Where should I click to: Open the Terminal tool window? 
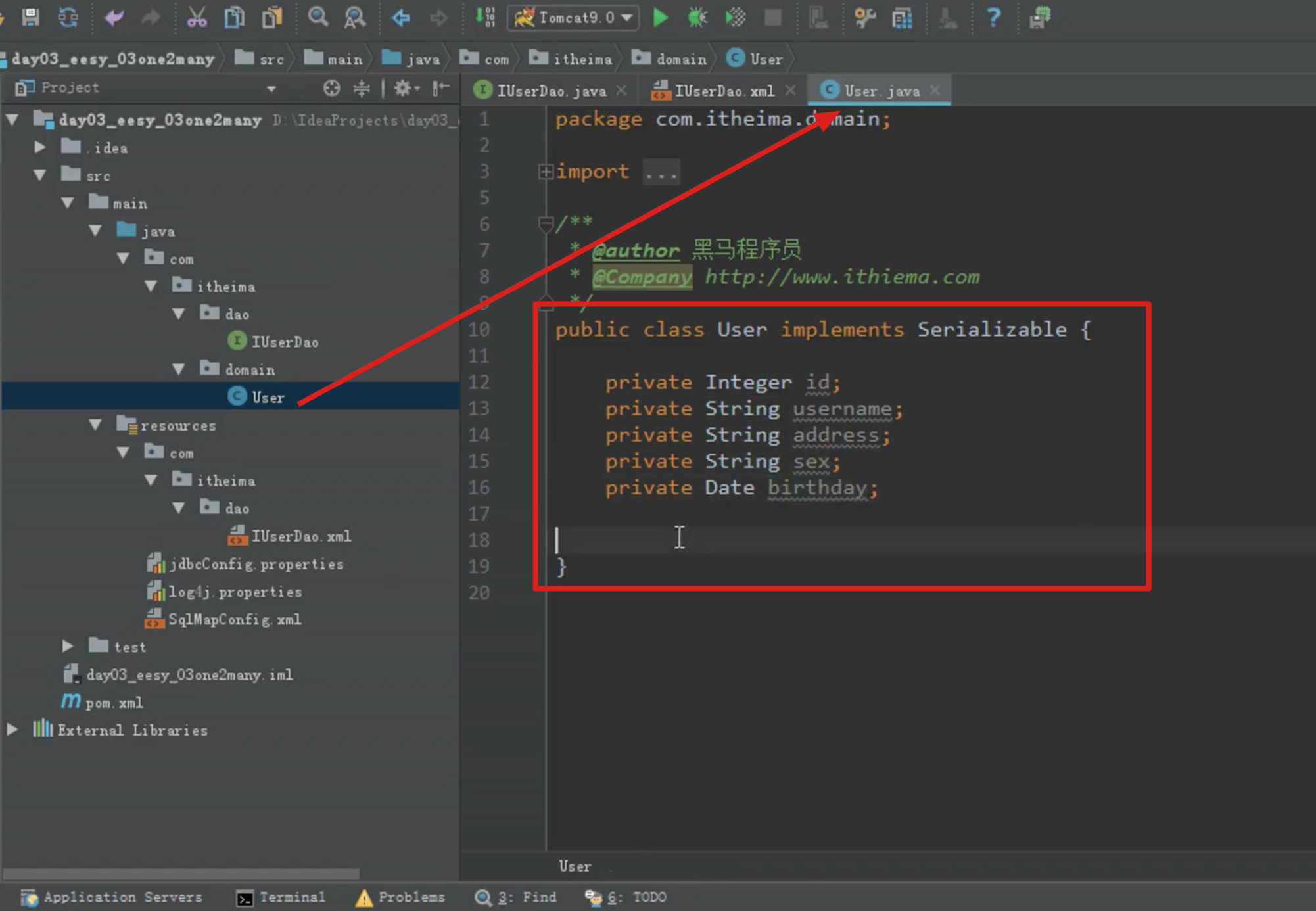point(281,897)
